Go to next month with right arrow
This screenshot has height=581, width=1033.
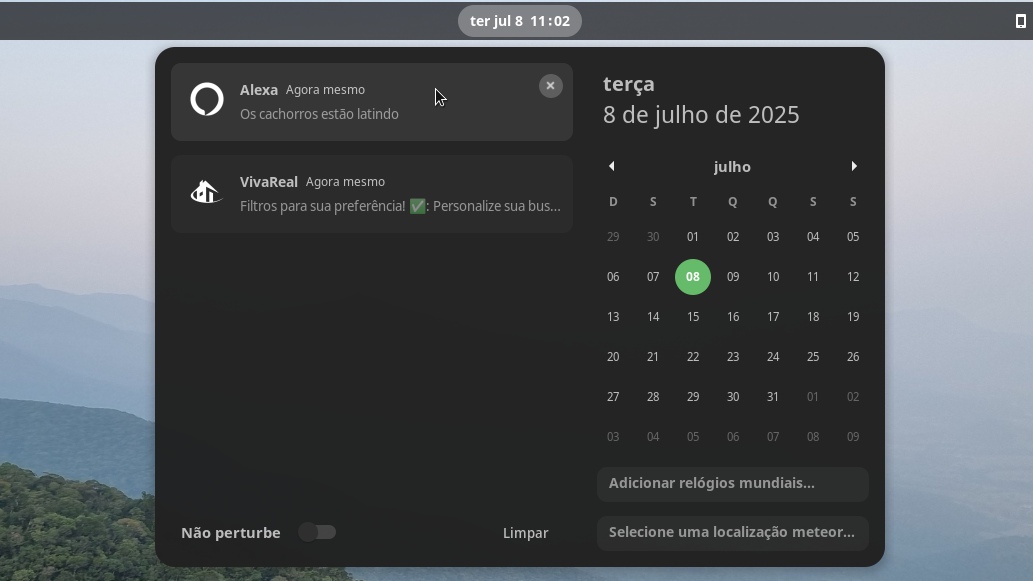(x=854, y=166)
